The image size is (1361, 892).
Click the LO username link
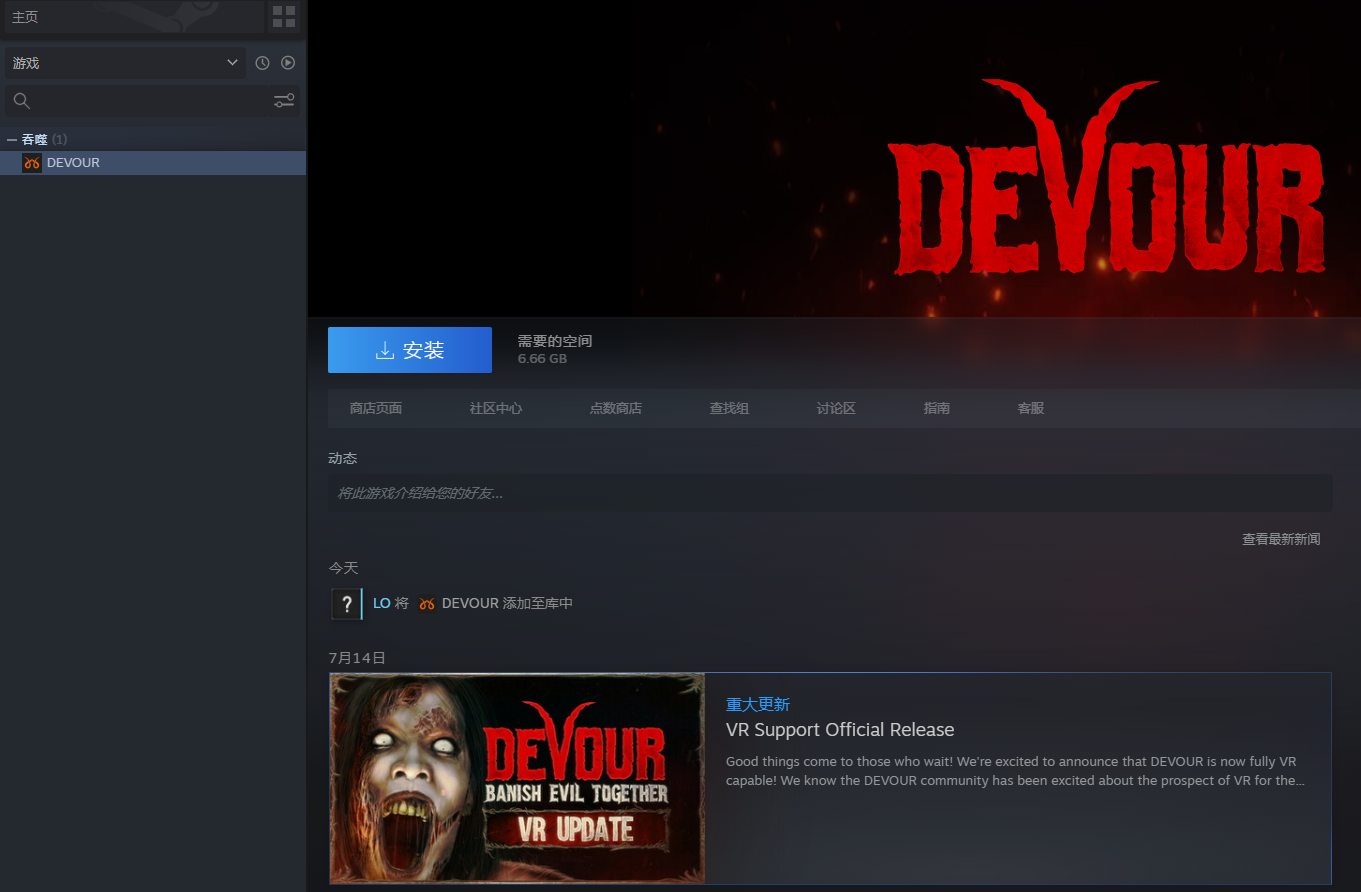[x=381, y=604]
